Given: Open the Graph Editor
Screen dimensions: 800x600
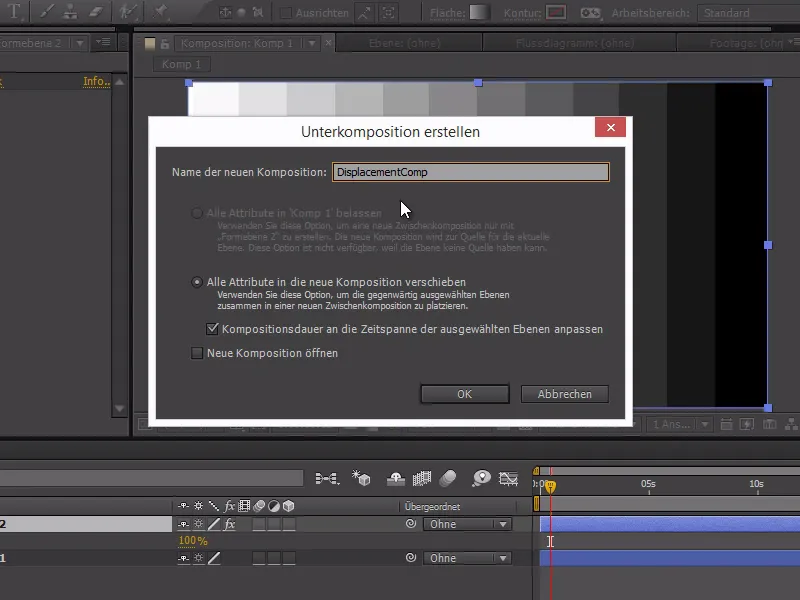Looking at the screenshot, I should point(511,479).
